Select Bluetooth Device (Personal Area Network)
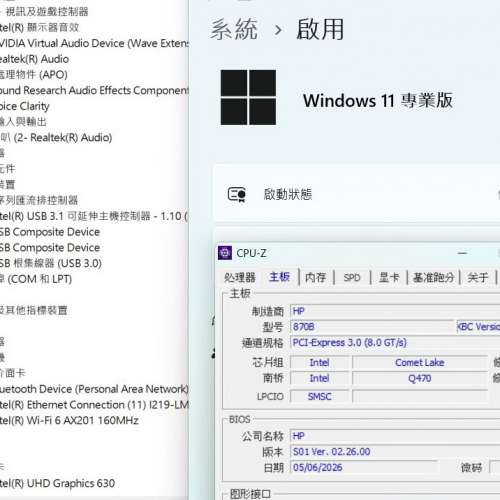This screenshot has height=500, width=500. coord(94,389)
